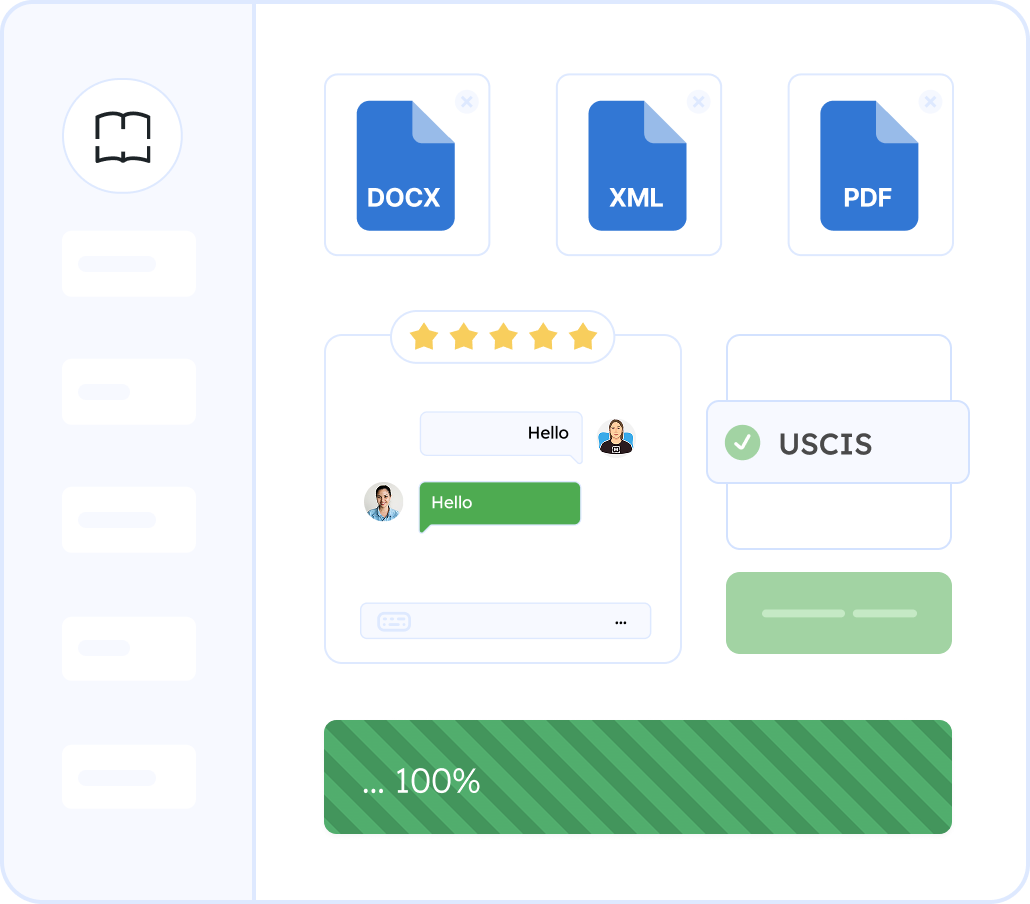
Task: Click the open book logo icon
Action: coord(122,136)
